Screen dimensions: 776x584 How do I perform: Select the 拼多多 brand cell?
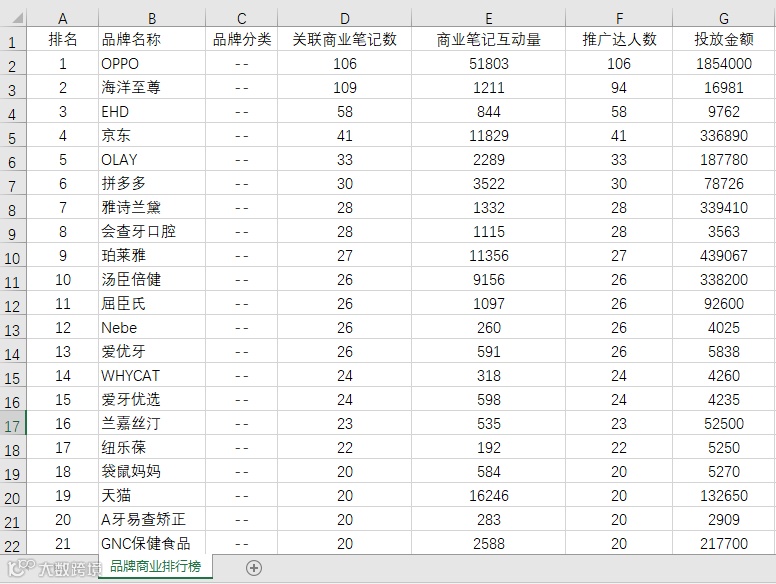point(152,184)
